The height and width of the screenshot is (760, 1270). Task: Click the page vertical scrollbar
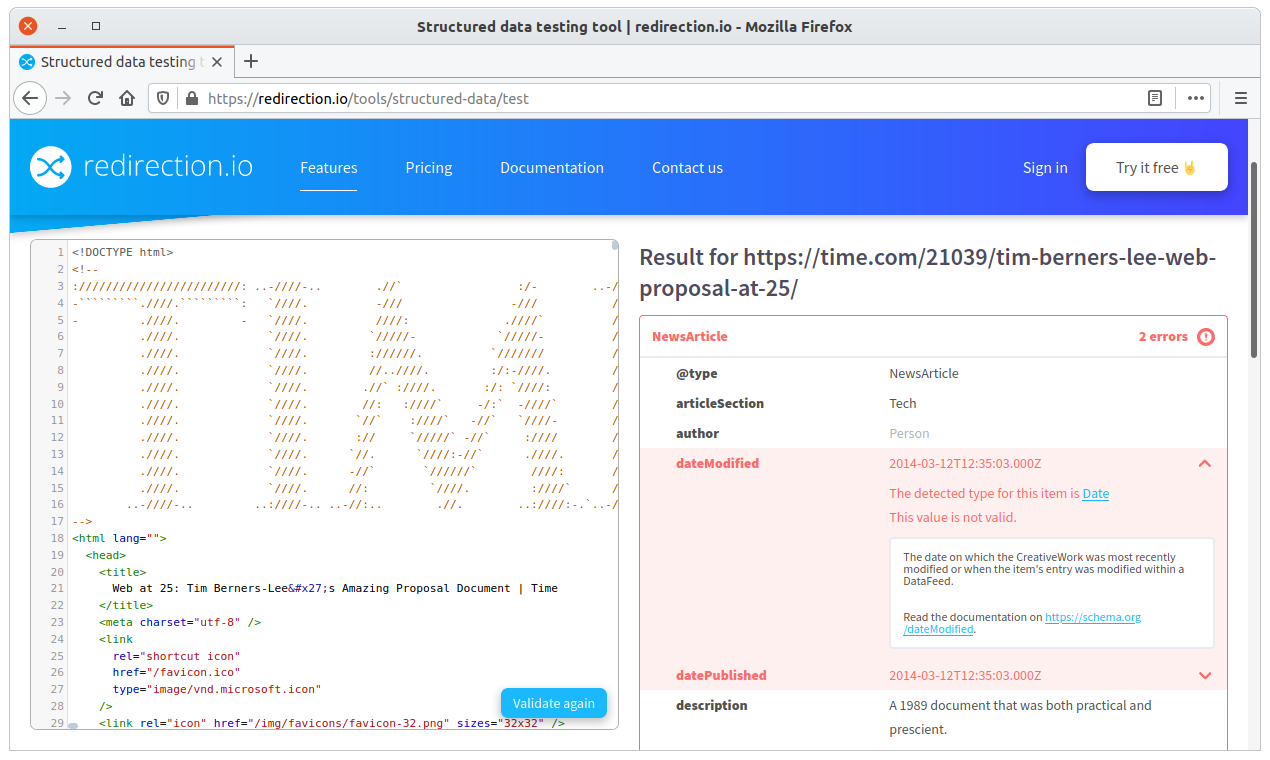click(1254, 259)
